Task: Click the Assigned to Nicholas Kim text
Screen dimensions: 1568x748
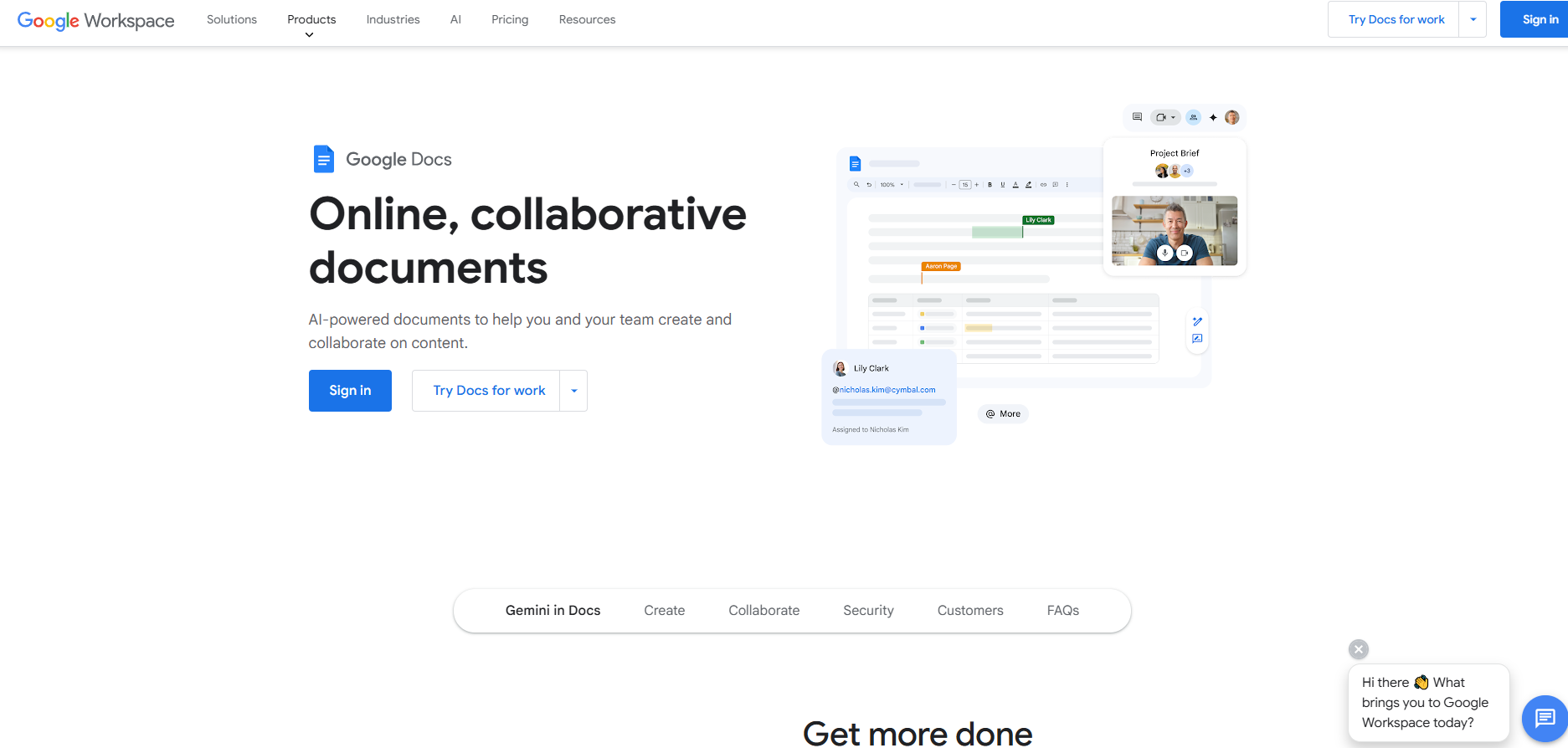Action: coord(871,430)
